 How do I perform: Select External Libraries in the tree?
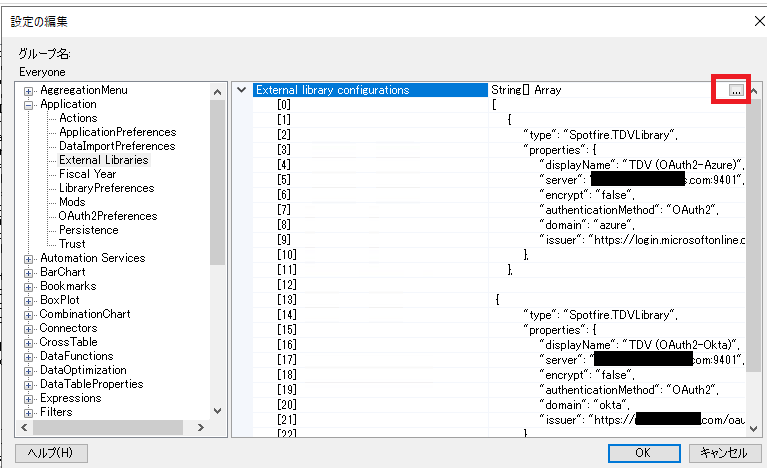104,160
